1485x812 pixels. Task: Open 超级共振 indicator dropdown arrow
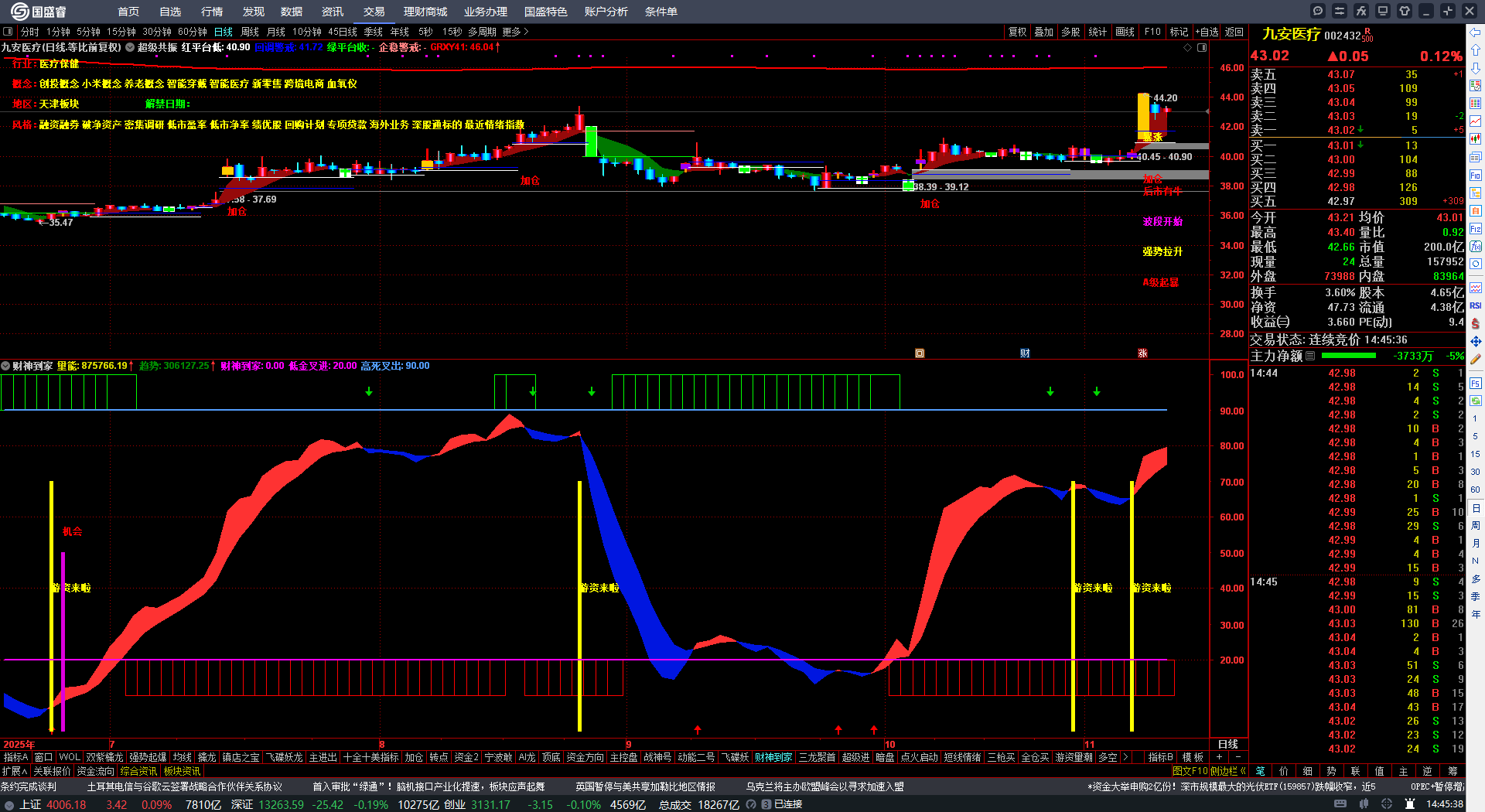pyautogui.click(x=130, y=47)
